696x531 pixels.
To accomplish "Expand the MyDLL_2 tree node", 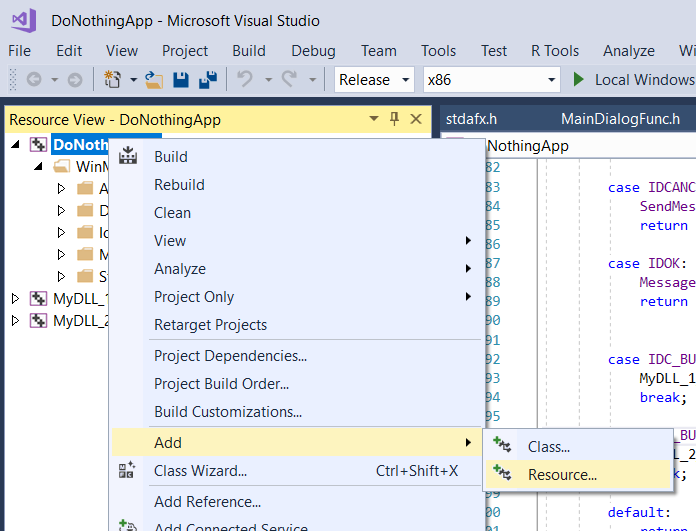I will [x=16, y=320].
